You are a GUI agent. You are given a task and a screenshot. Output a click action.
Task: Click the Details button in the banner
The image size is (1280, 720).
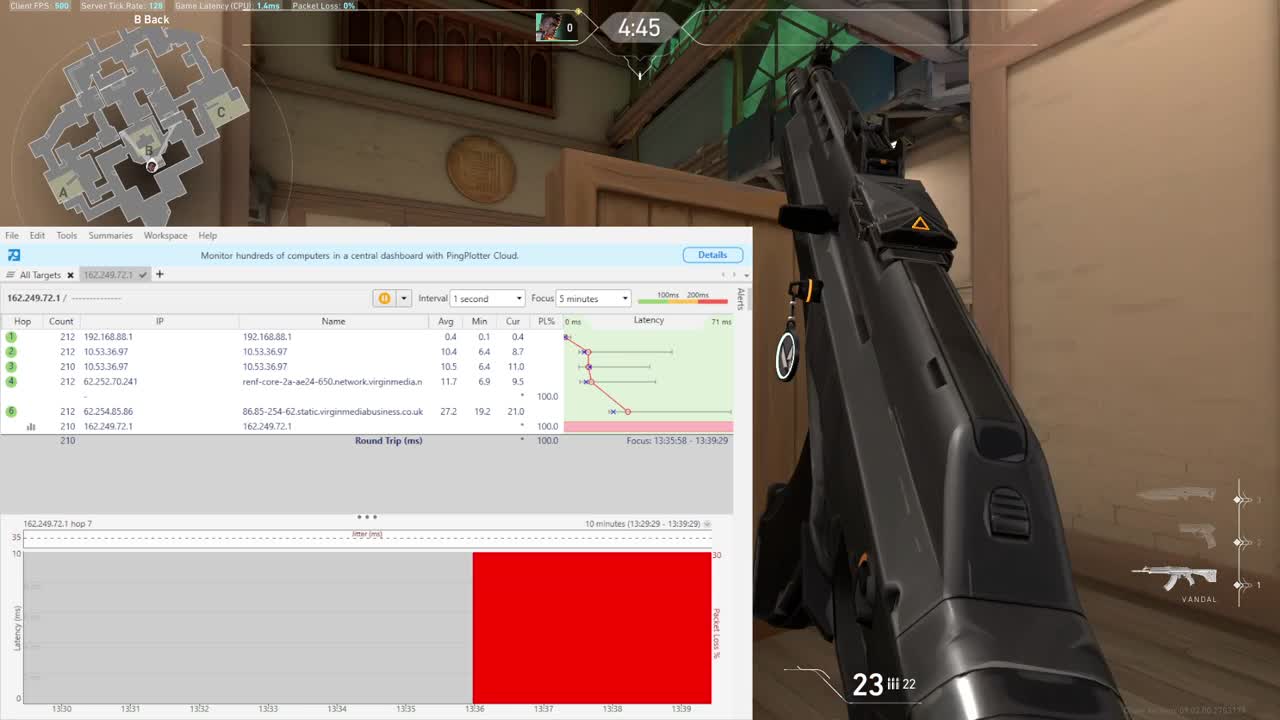coord(712,255)
